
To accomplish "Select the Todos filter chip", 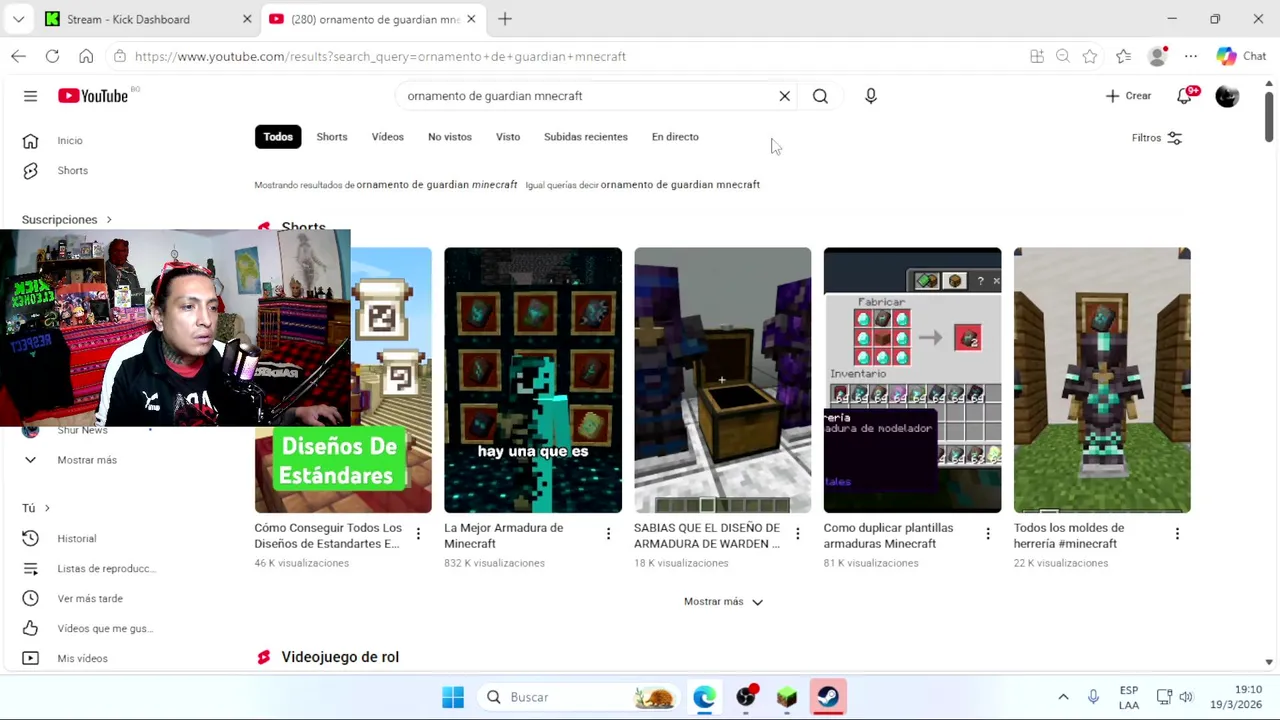I will click(278, 137).
